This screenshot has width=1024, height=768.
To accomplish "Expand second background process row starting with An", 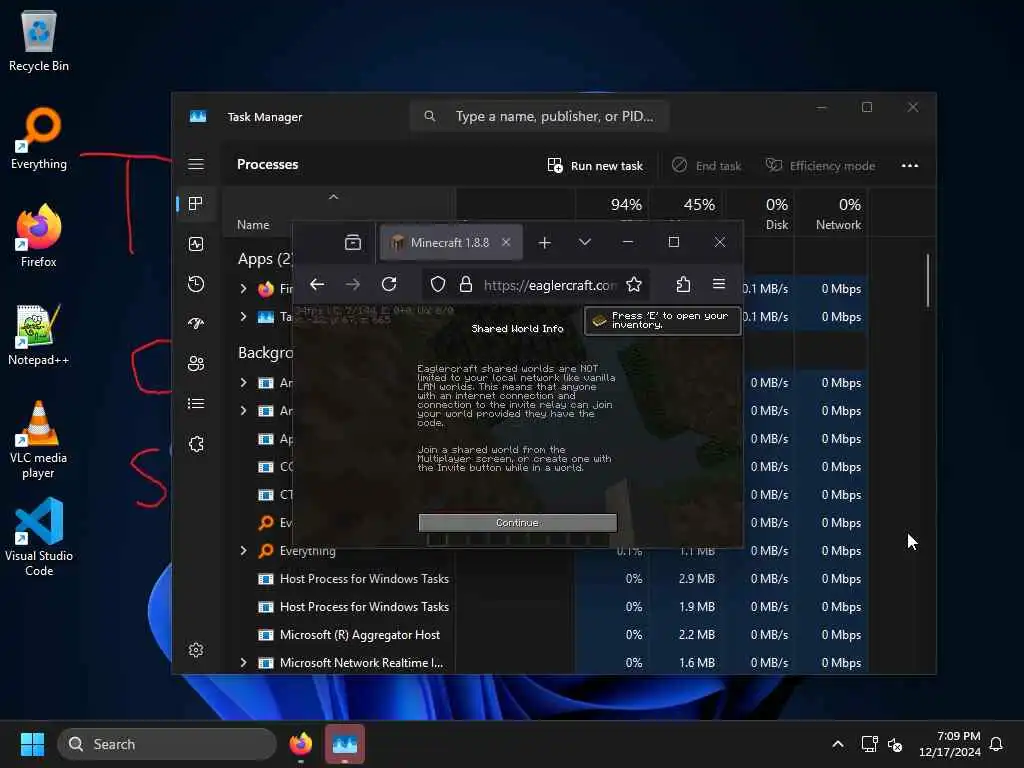I will (x=244, y=411).
